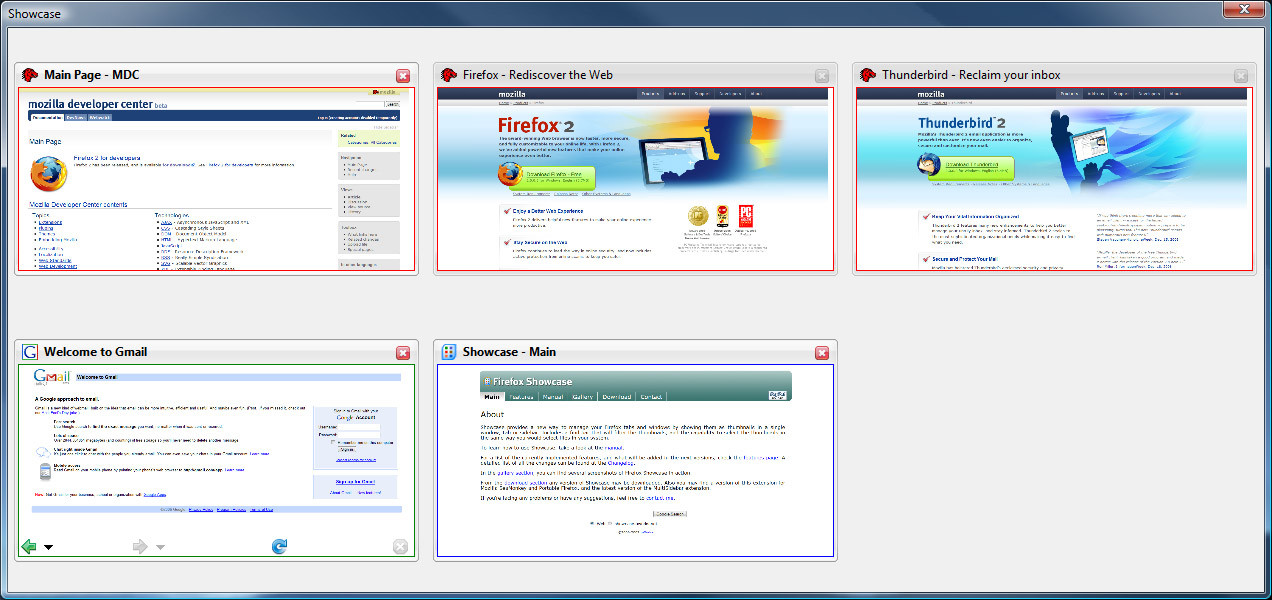The image size is (1272, 600).
Task: Open the Back history dropdown arrow
Action: [48, 547]
